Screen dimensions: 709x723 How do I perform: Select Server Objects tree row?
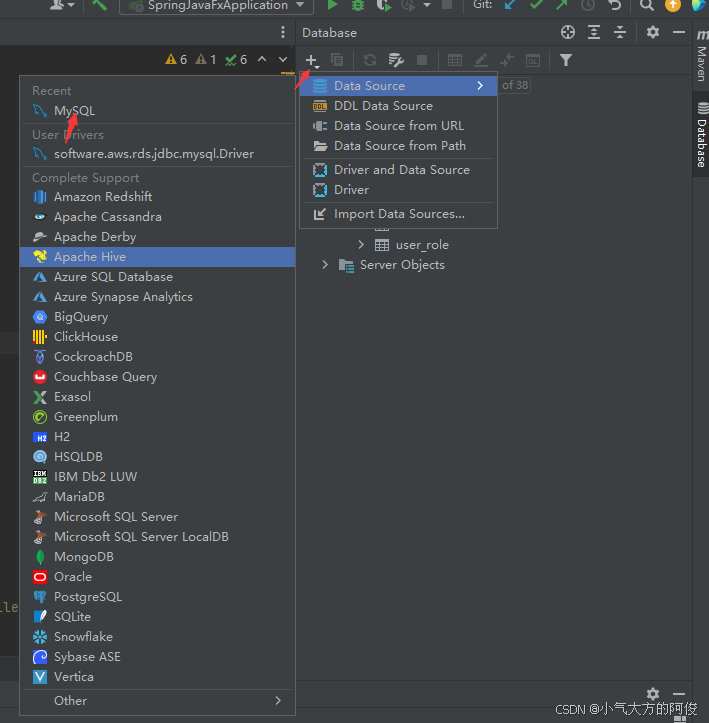tap(493, 265)
